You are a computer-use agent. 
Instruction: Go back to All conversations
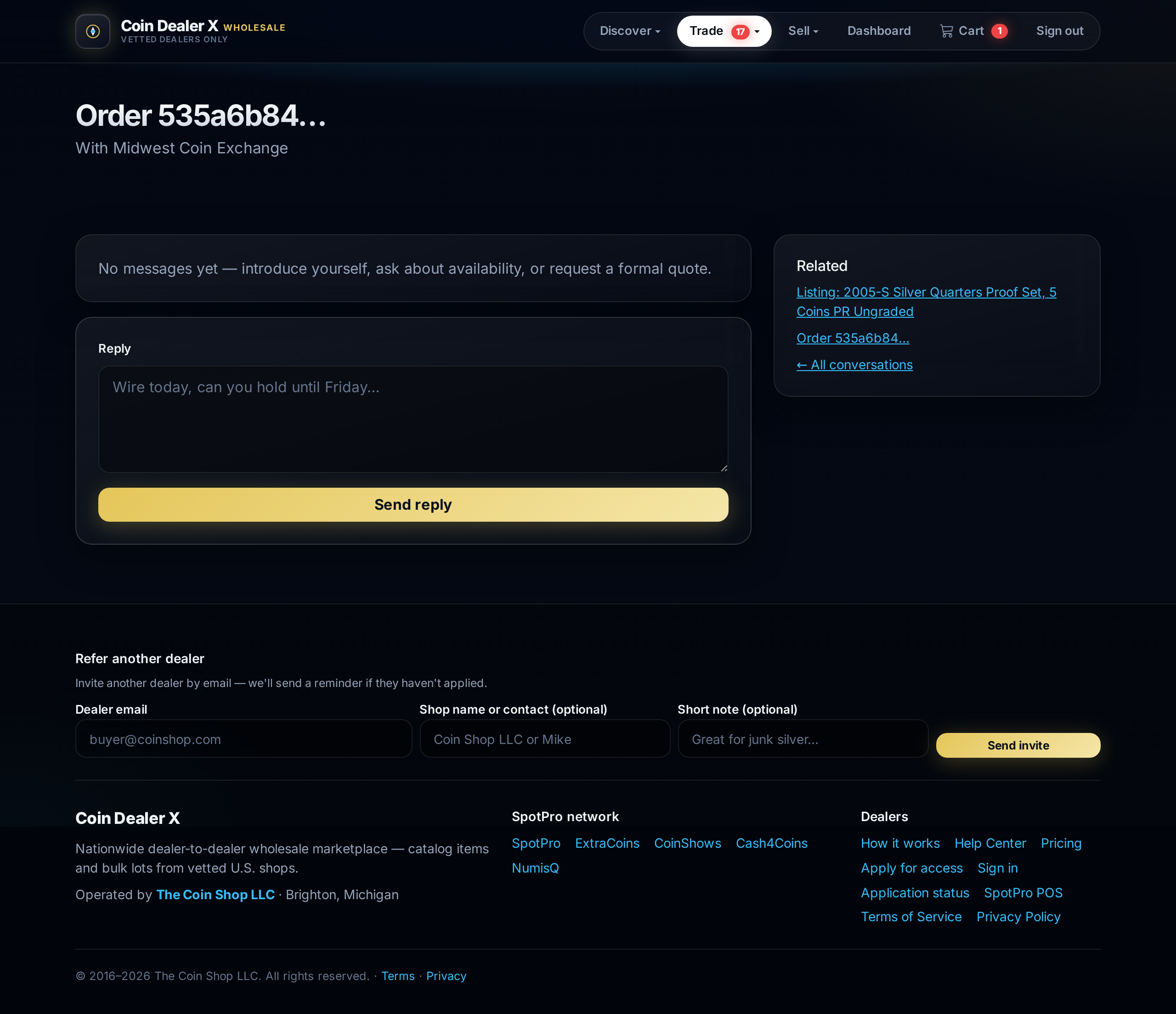click(854, 365)
